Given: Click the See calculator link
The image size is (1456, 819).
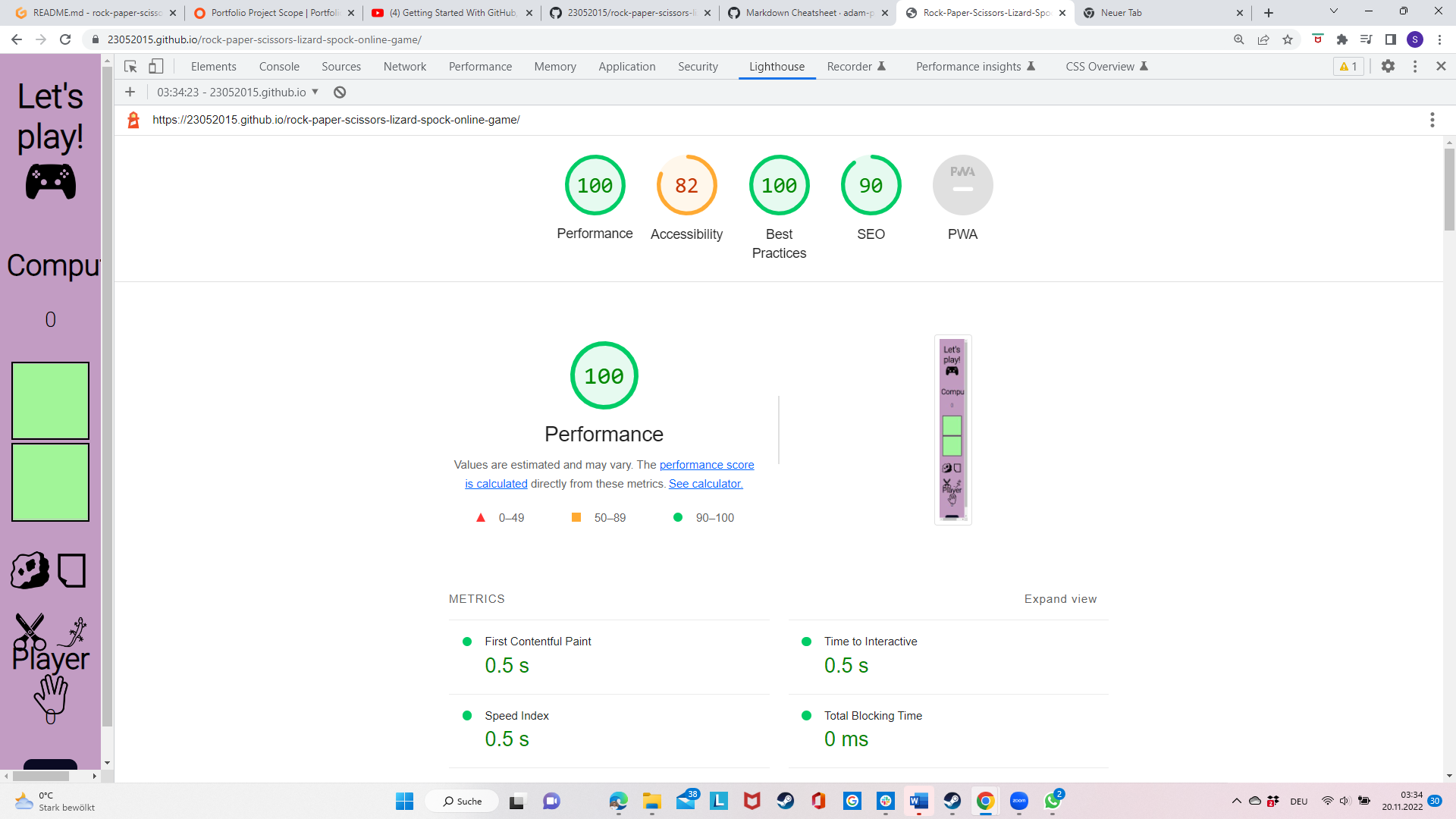Looking at the screenshot, I should [x=705, y=484].
